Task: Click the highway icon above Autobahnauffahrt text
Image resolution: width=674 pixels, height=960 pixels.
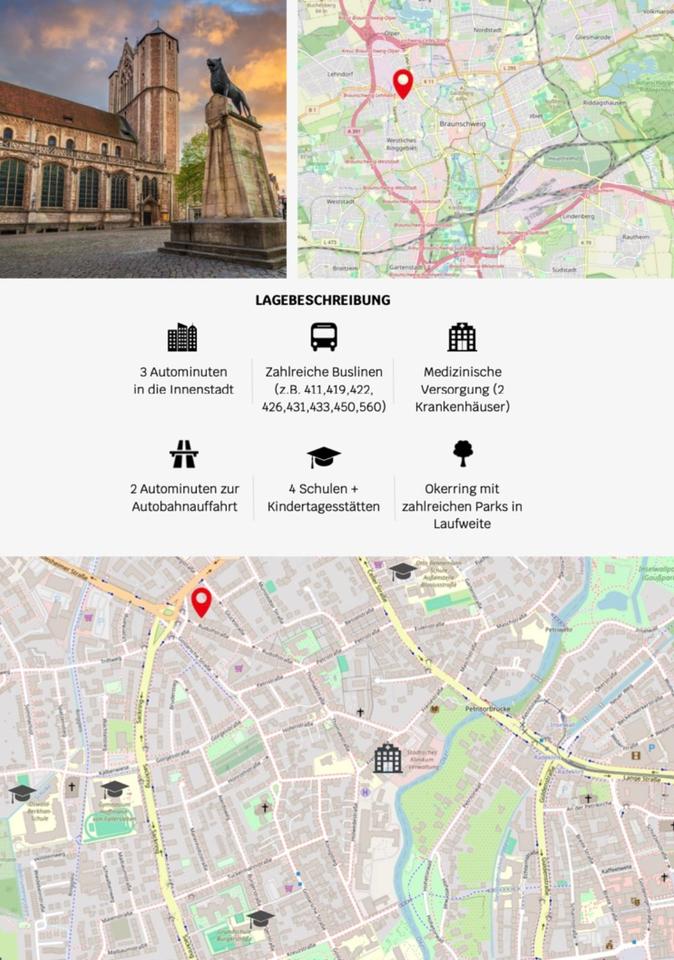Action: pos(184,454)
